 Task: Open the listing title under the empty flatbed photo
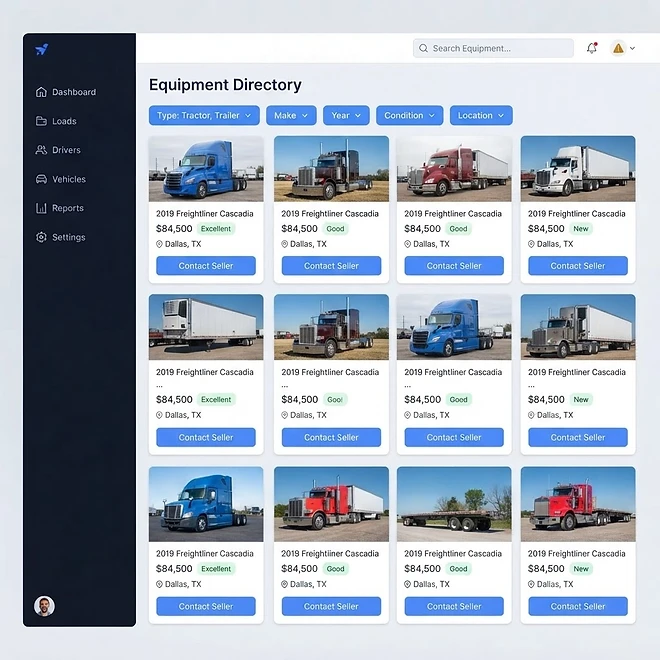pyautogui.click(x=453, y=554)
